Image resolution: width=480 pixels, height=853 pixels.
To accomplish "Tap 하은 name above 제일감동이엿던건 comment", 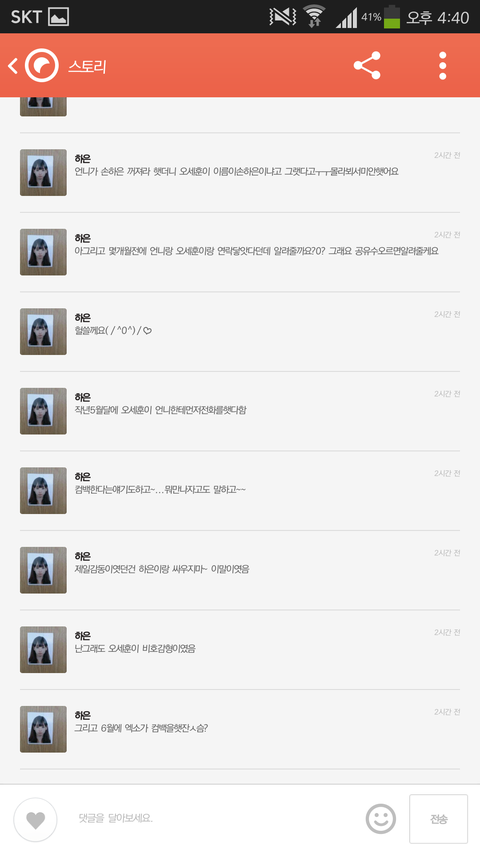I will pos(83,556).
